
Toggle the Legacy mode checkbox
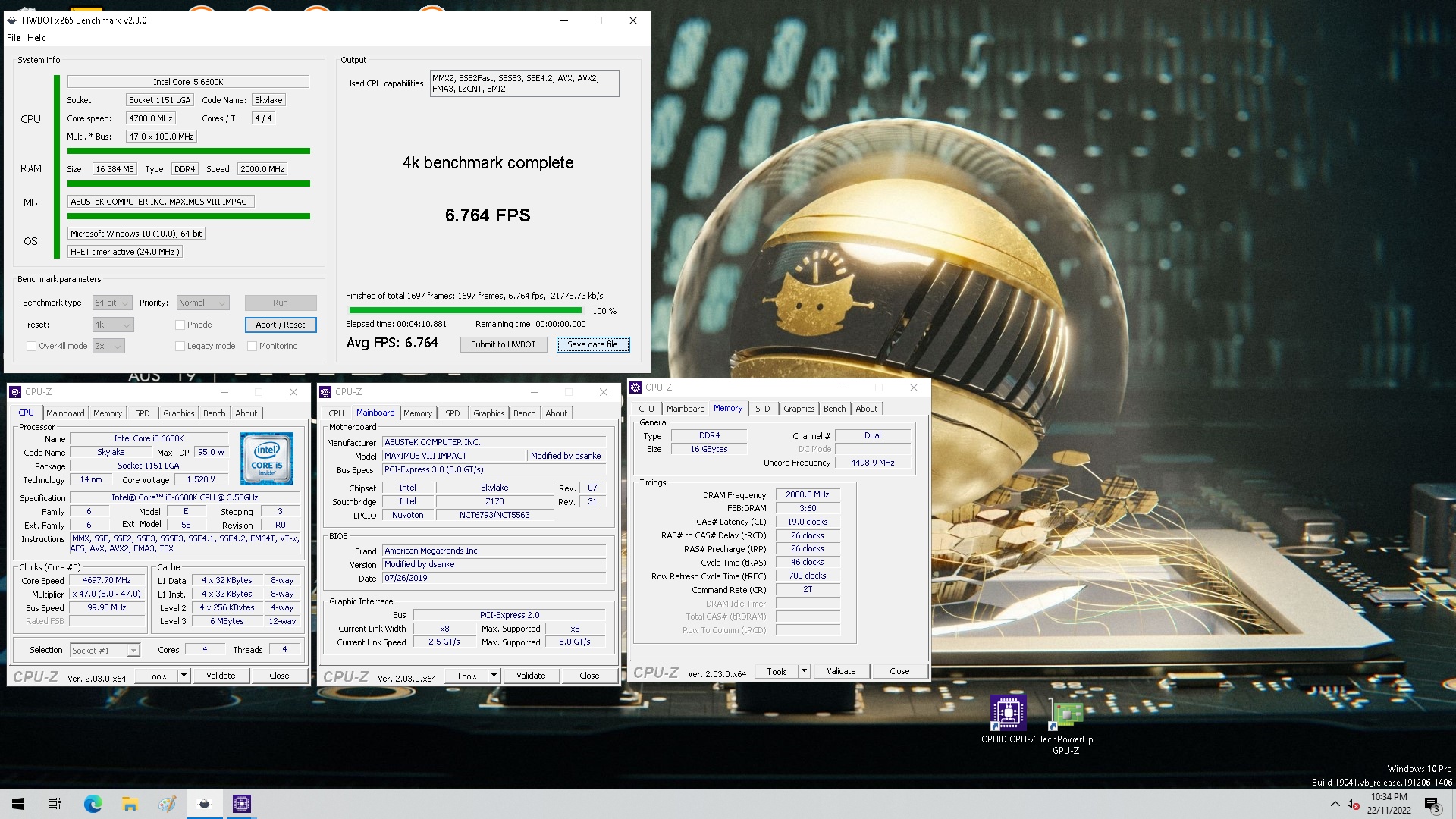180,346
